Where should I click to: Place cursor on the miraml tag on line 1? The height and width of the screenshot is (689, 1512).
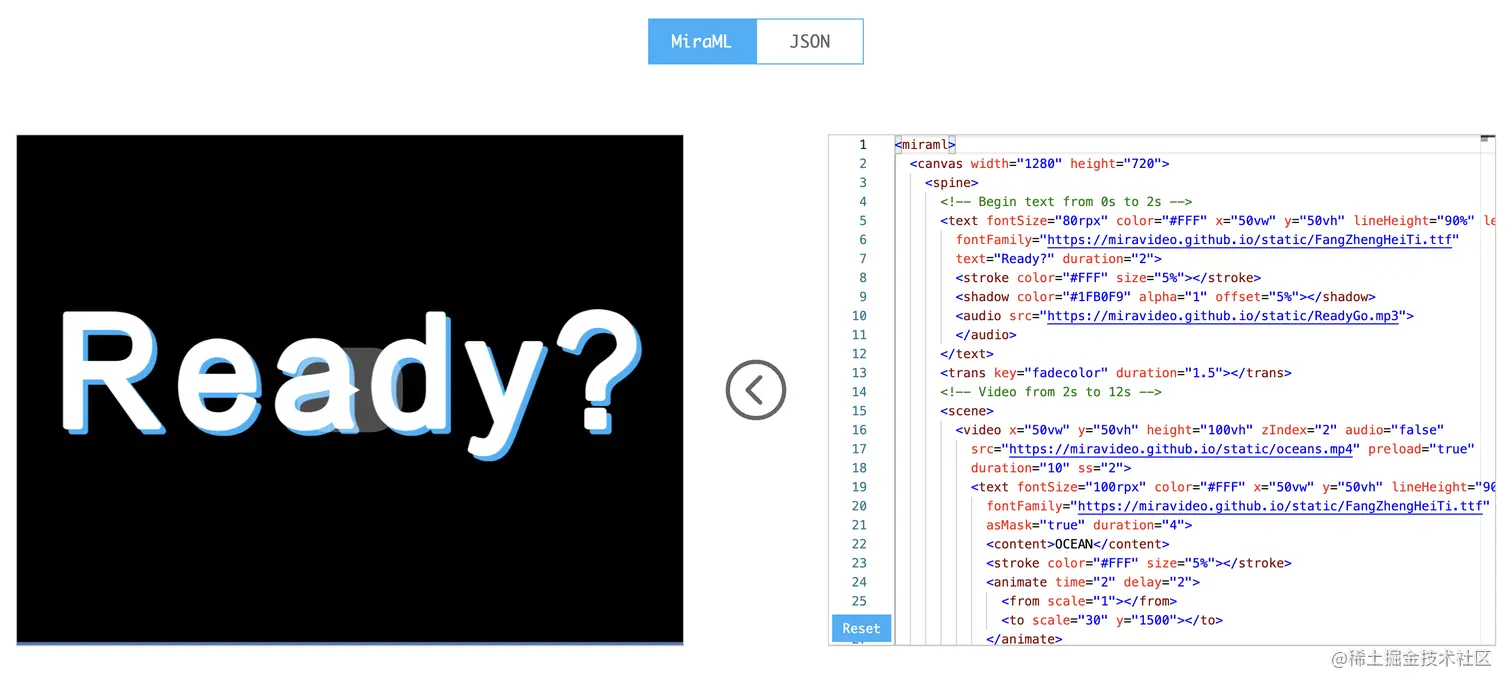pyautogui.click(x=925, y=145)
